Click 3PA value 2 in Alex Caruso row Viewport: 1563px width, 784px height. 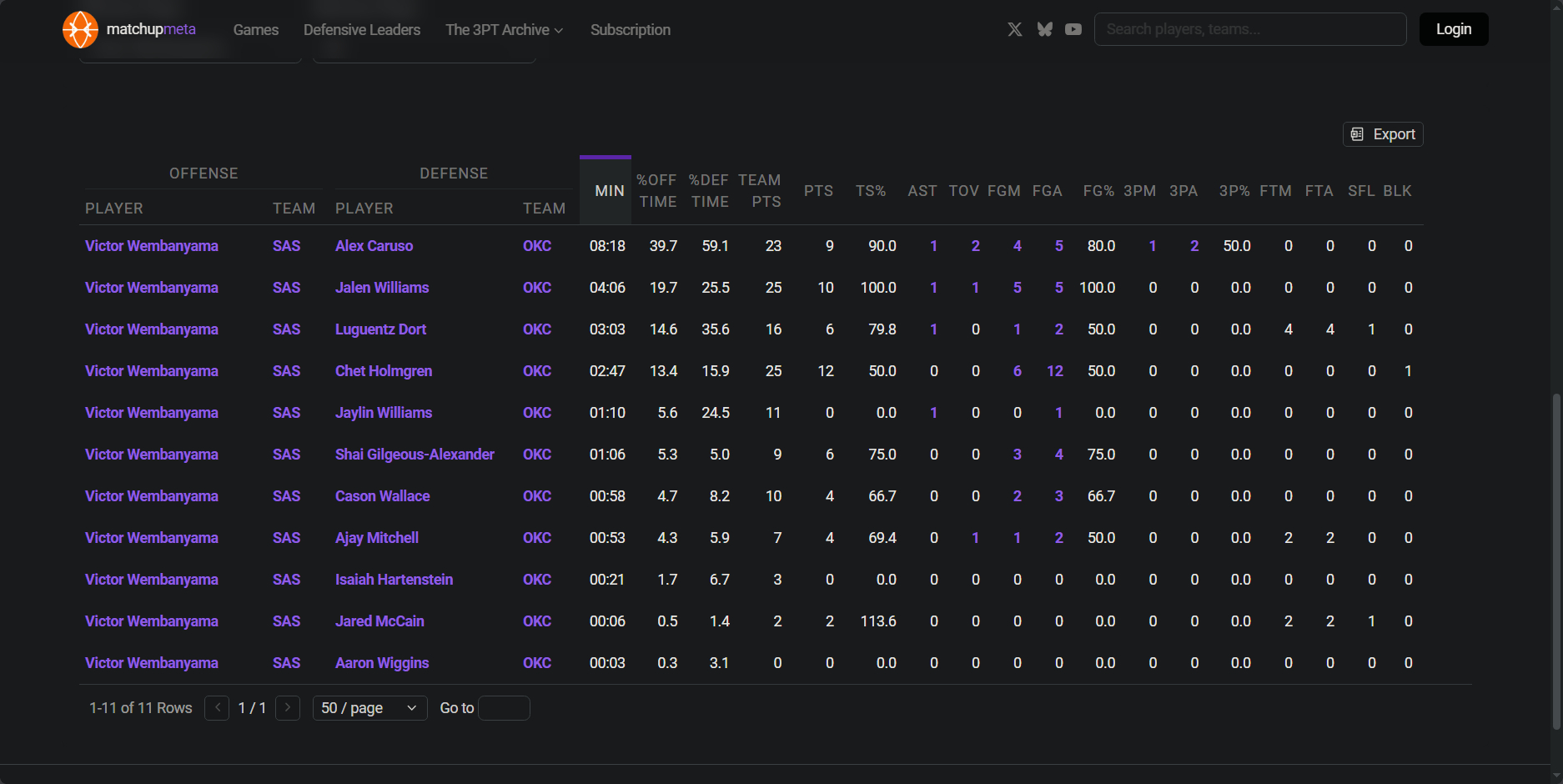[x=1194, y=246]
